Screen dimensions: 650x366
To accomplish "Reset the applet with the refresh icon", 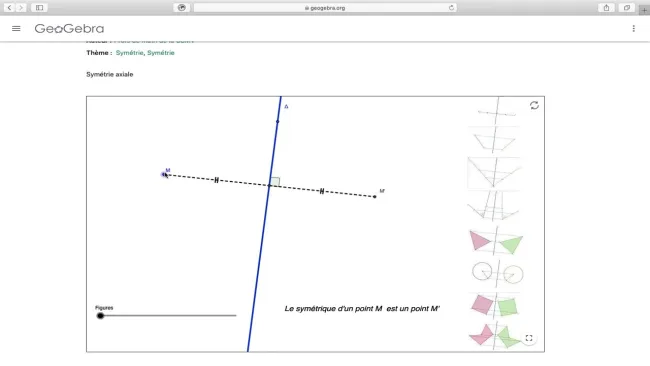I will tap(534, 105).
